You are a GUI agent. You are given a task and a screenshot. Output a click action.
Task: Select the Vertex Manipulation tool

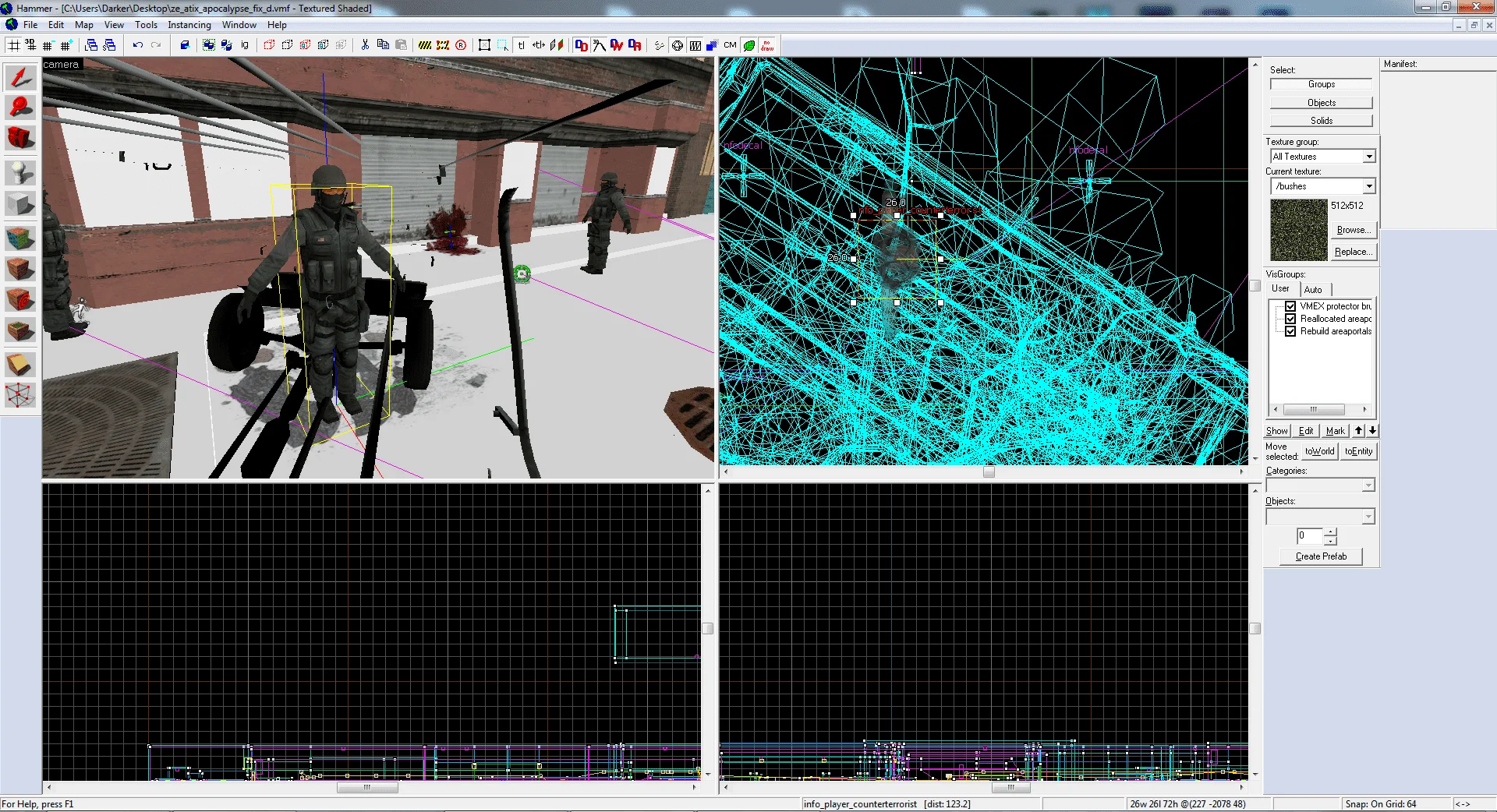20,395
